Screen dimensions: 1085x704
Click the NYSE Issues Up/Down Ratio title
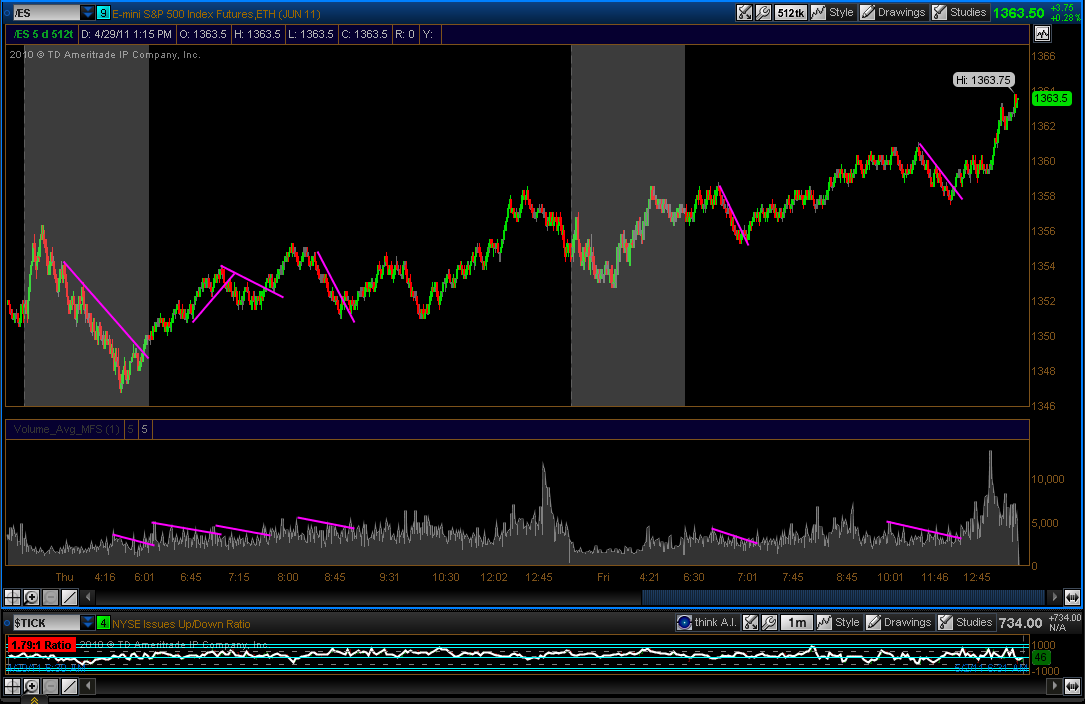(x=181, y=624)
